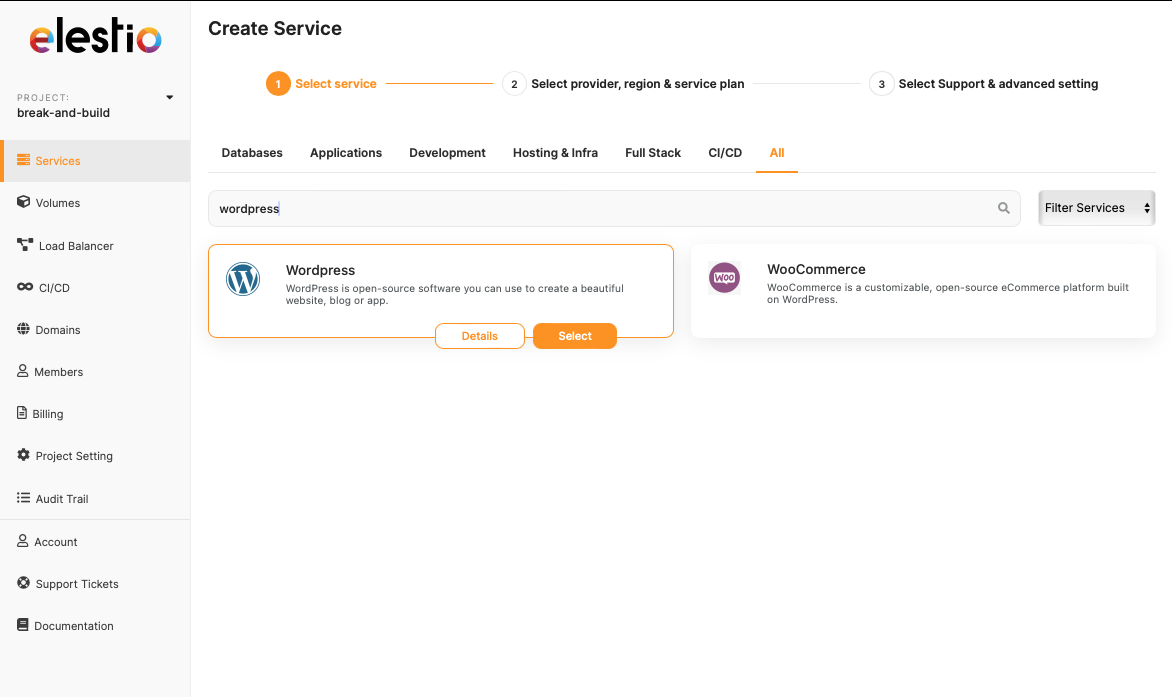Viewport: 1172px width, 697px height.
Task: Click the wordpress search input field
Action: coord(600,209)
